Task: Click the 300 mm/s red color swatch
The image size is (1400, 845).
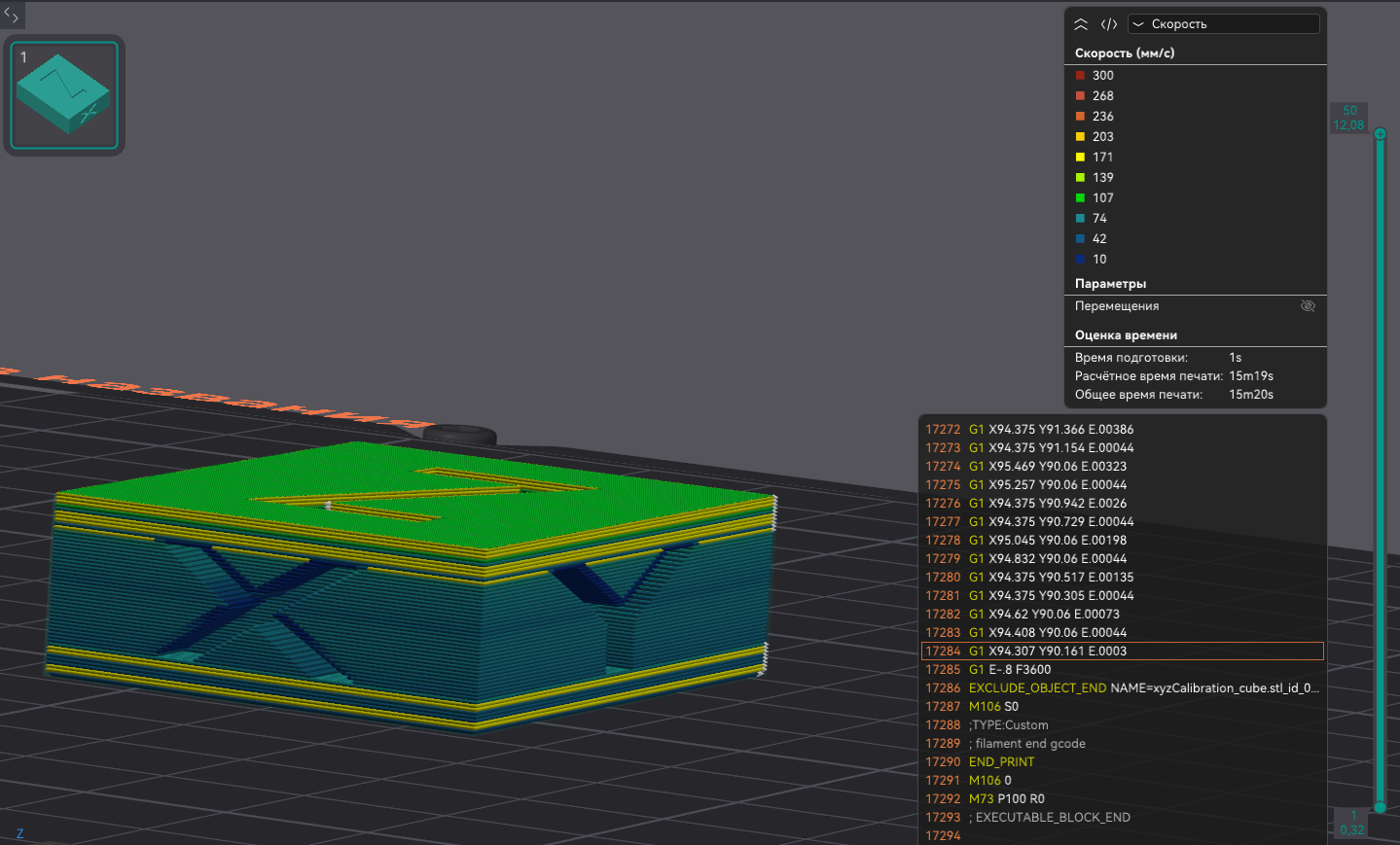Action: [1080, 76]
